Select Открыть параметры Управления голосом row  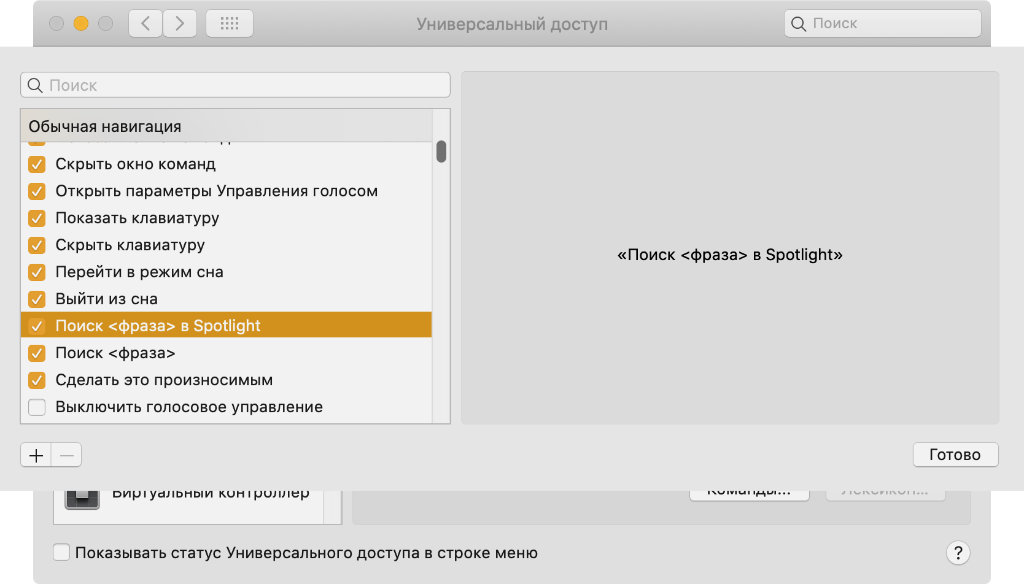click(x=216, y=191)
